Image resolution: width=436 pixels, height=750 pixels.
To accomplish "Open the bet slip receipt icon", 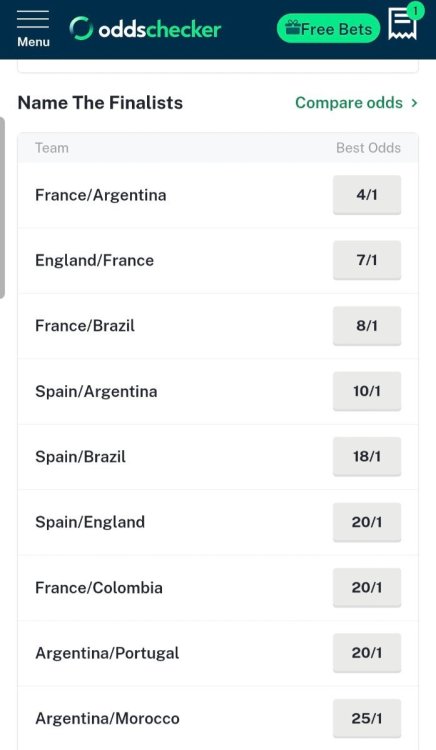I will 403,23.
